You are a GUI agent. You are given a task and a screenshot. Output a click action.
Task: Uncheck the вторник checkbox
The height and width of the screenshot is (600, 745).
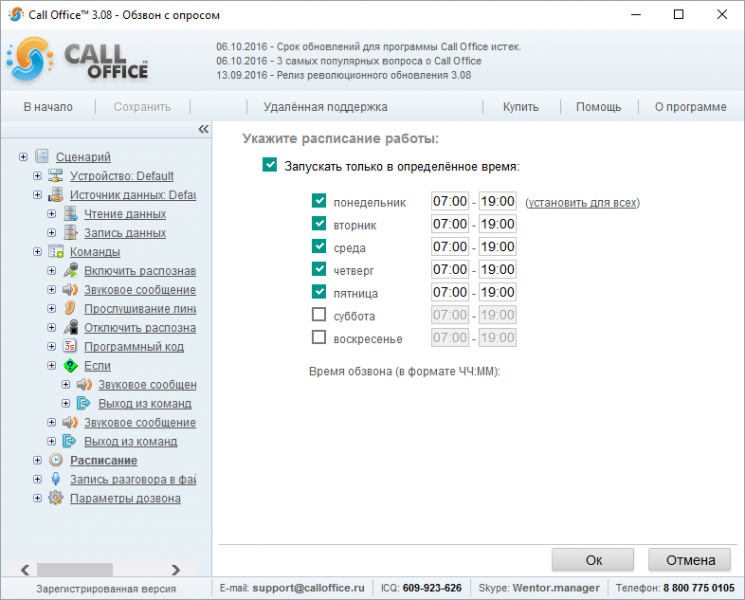[319, 223]
